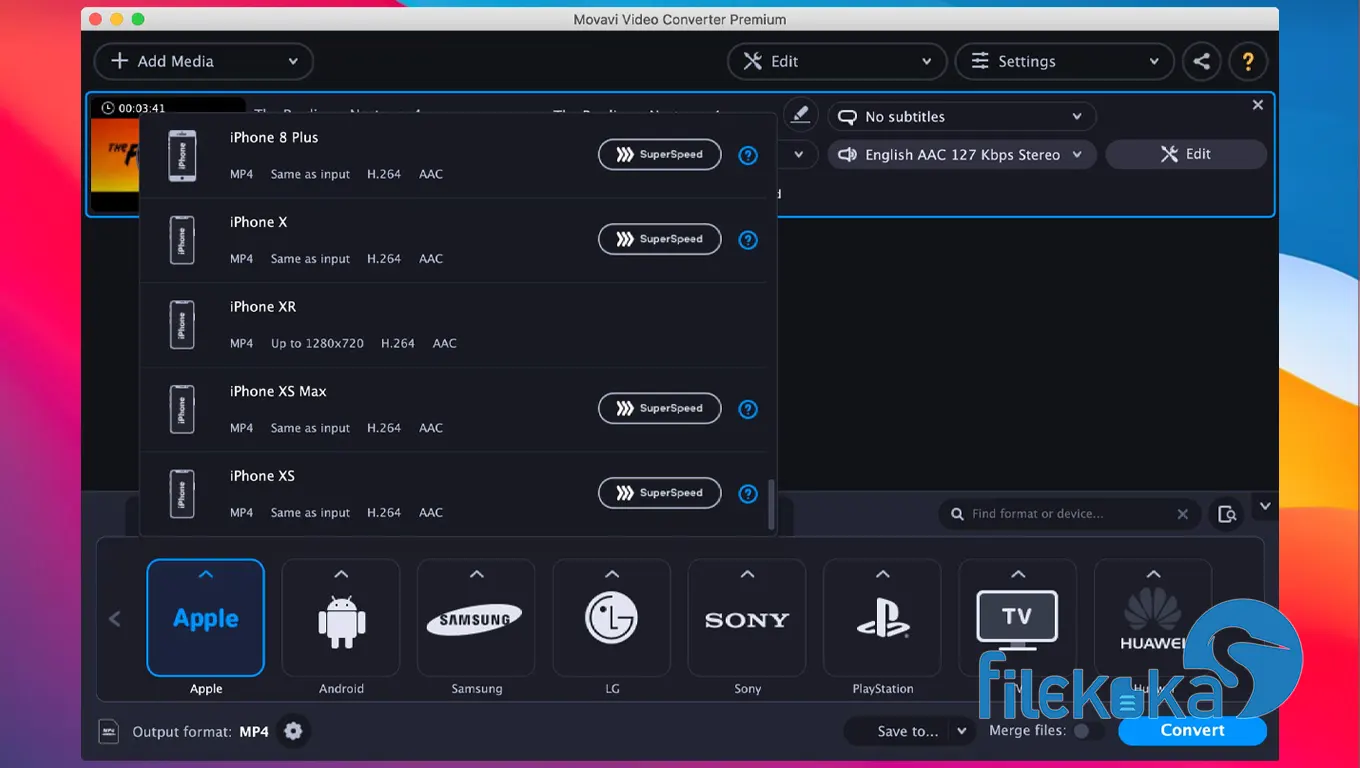The height and width of the screenshot is (768, 1360).
Task: Select the iPhone XR preset
Action: [x=453, y=325]
